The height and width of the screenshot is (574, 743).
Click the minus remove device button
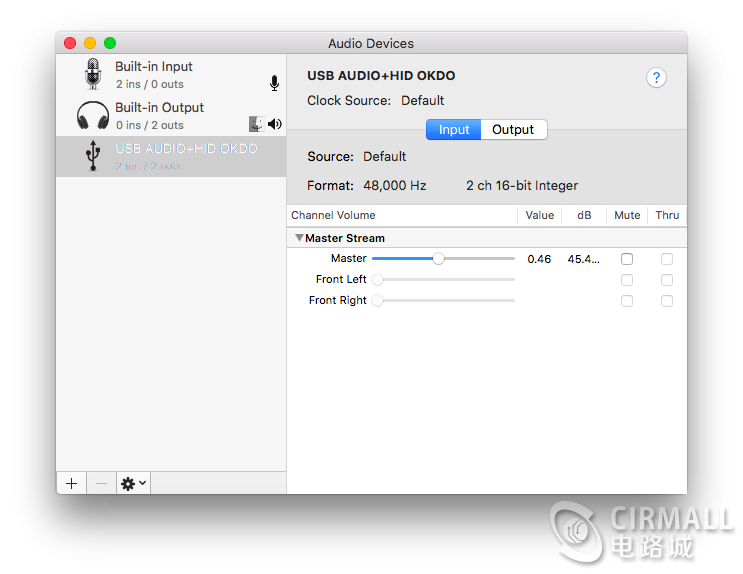(101, 483)
